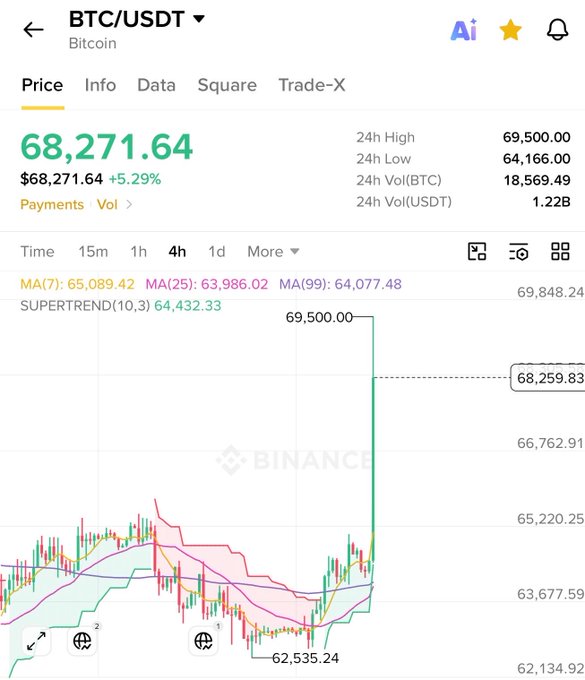Expand the BTC/USDT pair dropdown arrow
585x680 pixels.
[199, 19]
